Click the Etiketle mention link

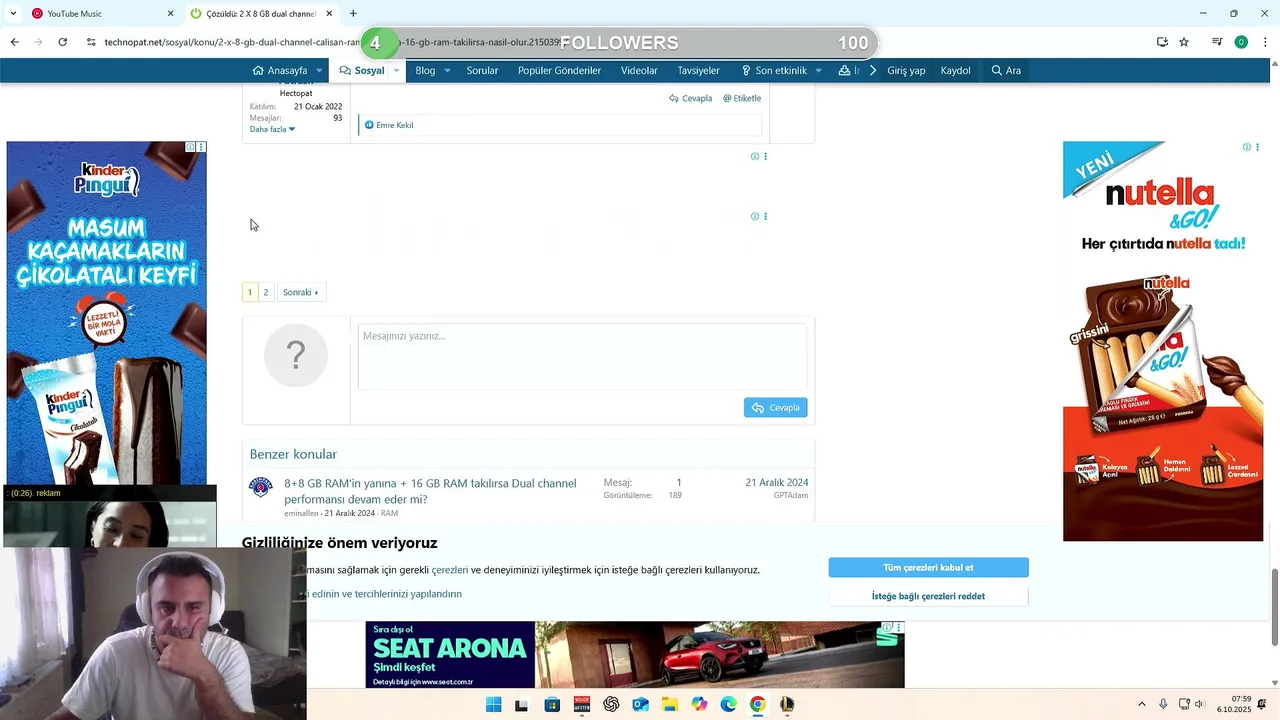point(742,98)
